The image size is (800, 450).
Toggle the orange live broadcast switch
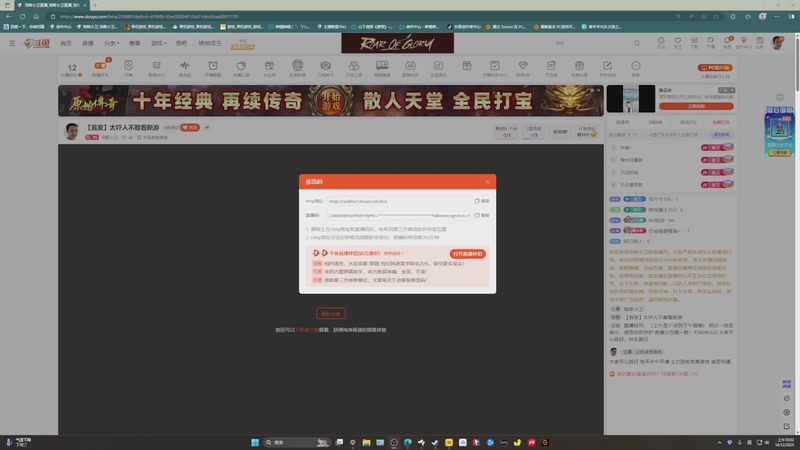click(100, 66)
